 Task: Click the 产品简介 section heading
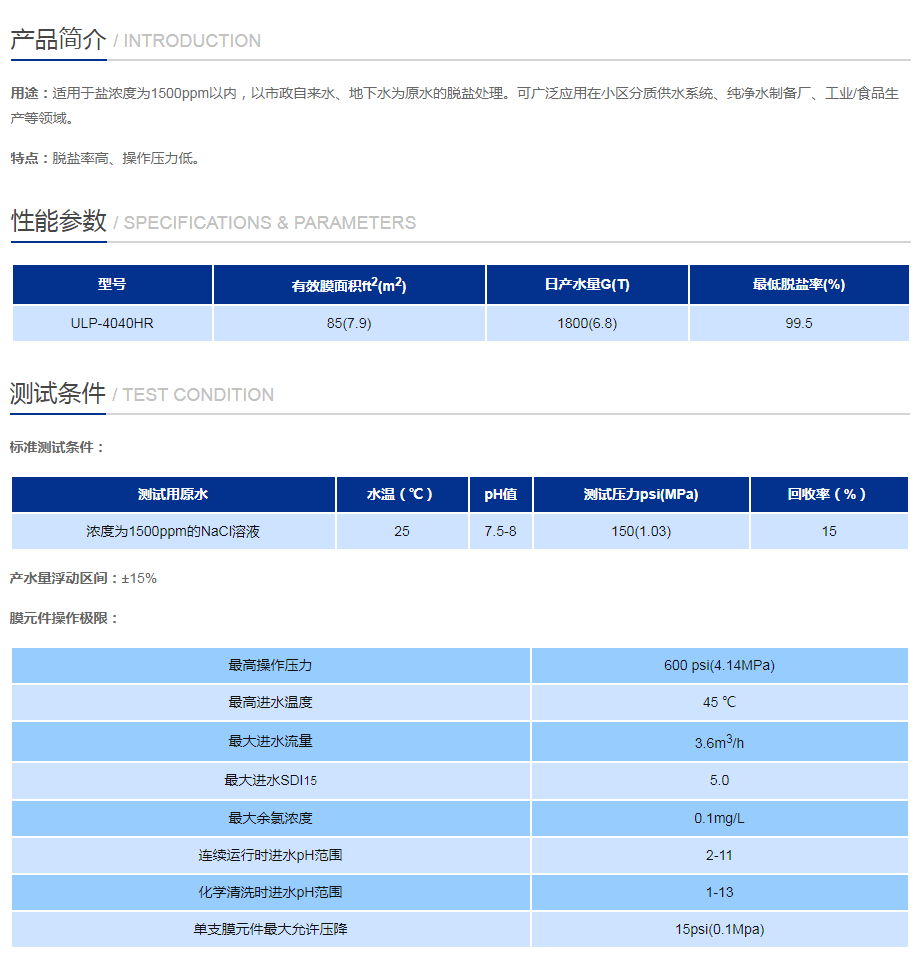click(55, 40)
